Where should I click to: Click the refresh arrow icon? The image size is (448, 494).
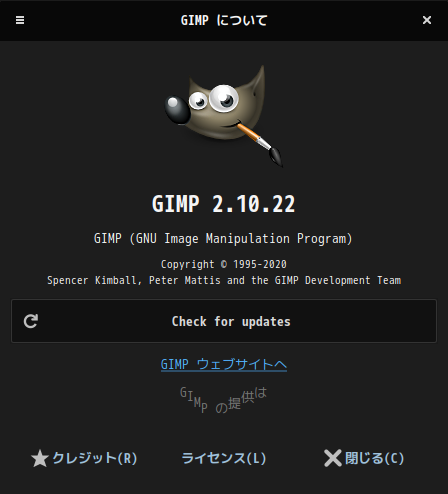(31, 321)
